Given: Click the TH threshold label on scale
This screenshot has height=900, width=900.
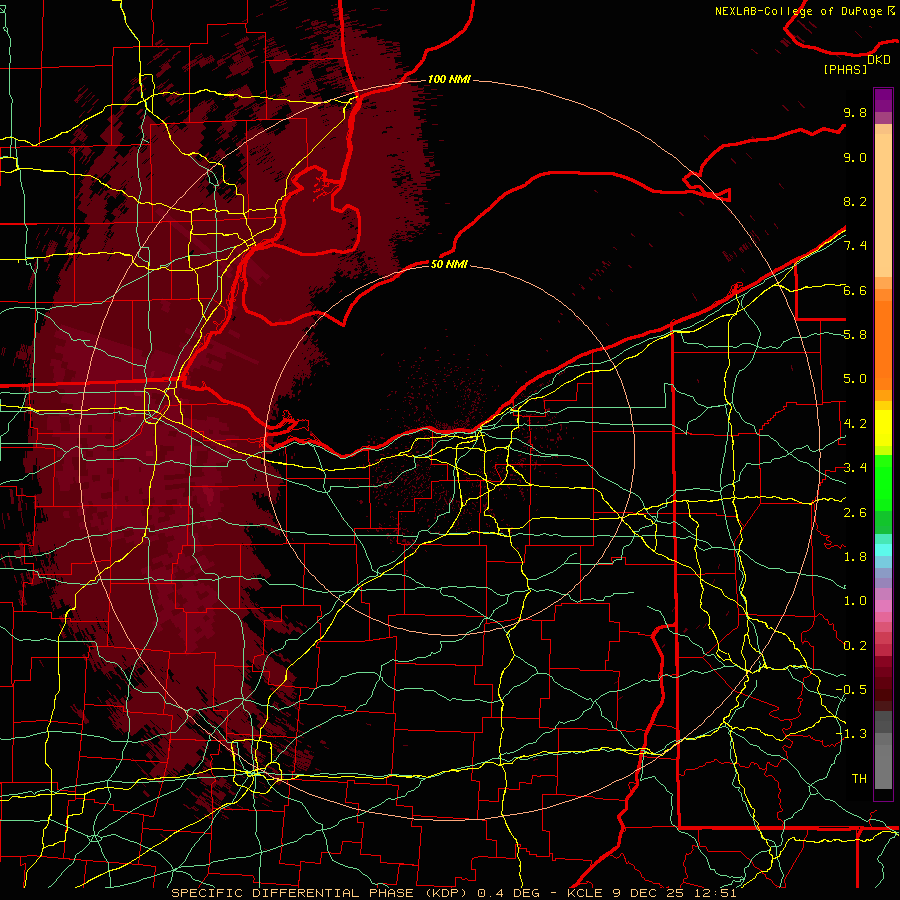Looking at the screenshot, I should coord(859,778).
